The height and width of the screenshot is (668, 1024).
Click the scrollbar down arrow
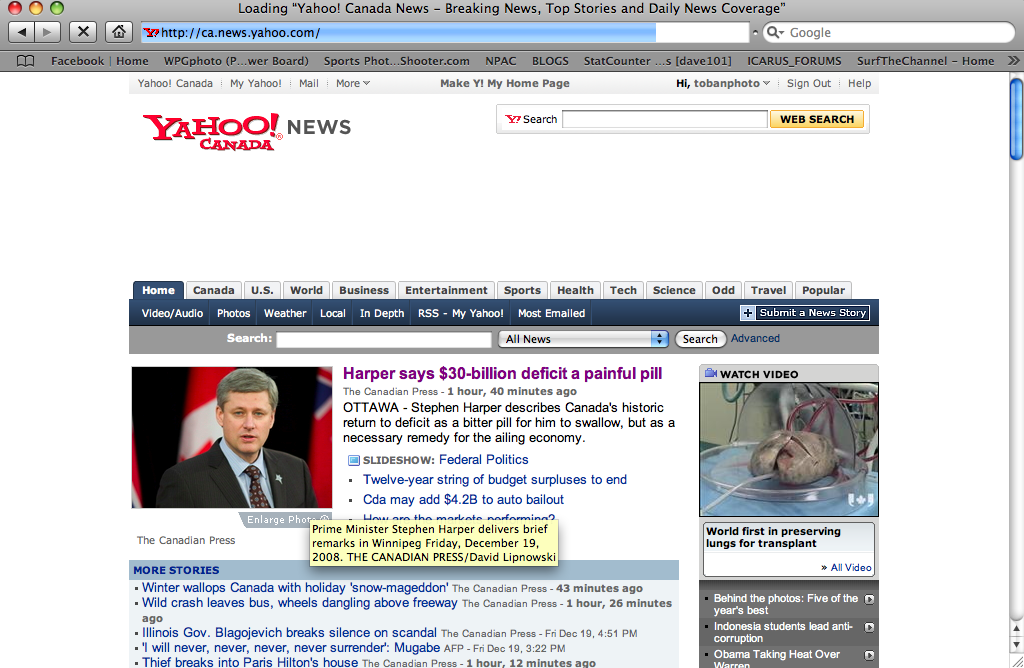click(x=1016, y=645)
